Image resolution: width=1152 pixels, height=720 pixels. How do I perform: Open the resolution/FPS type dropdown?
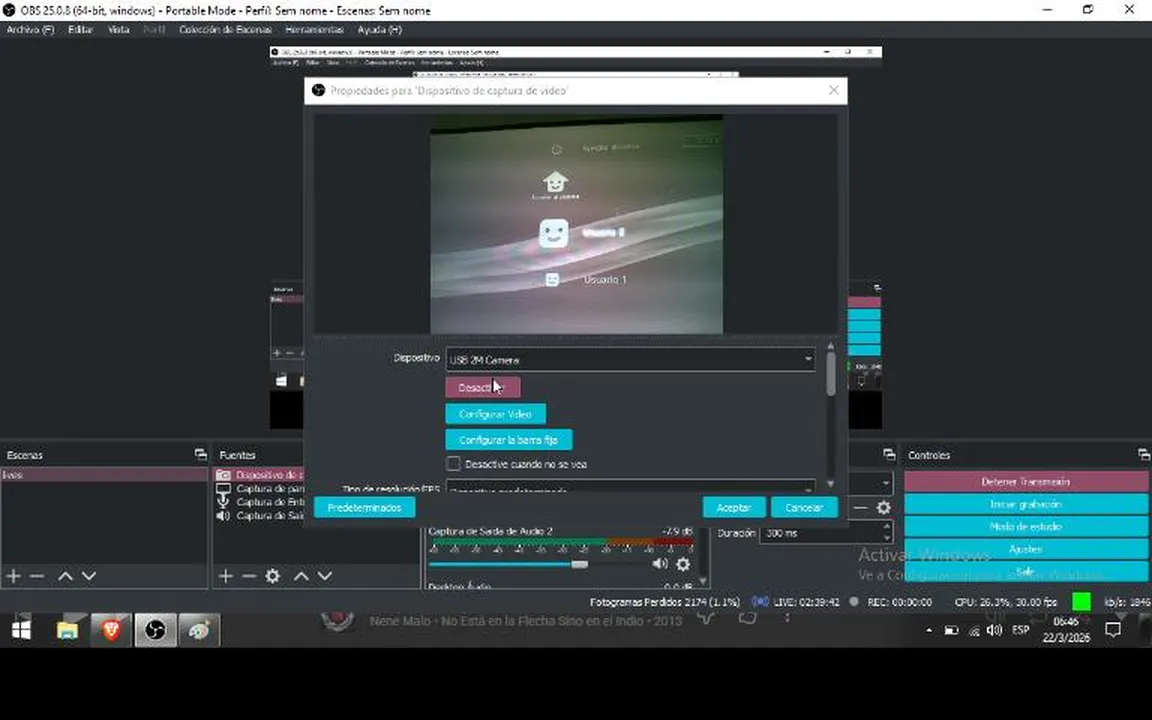point(630,488)
